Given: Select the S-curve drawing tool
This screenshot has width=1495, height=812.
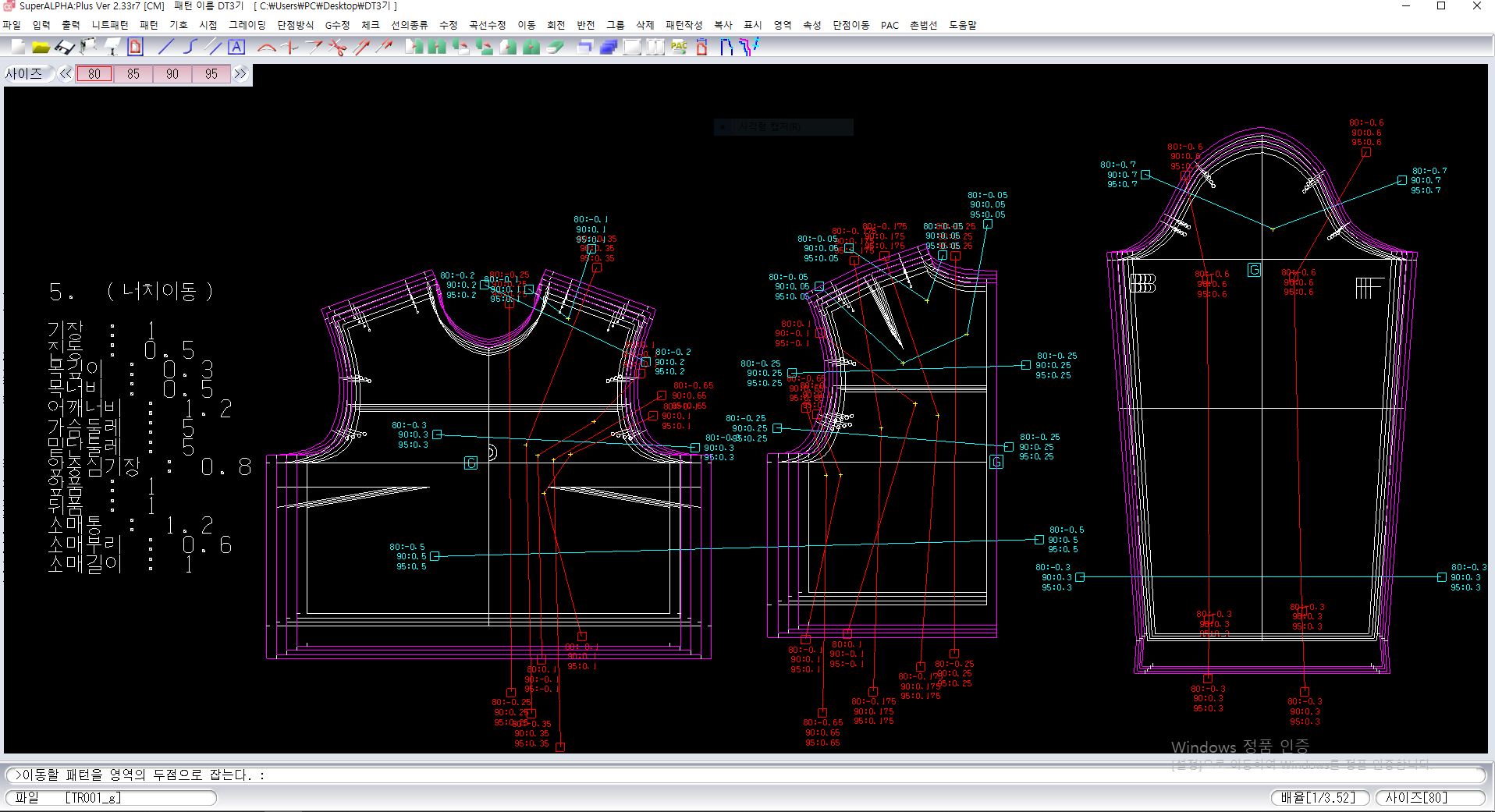Looking at the screenshot, I should click(189, 48).
